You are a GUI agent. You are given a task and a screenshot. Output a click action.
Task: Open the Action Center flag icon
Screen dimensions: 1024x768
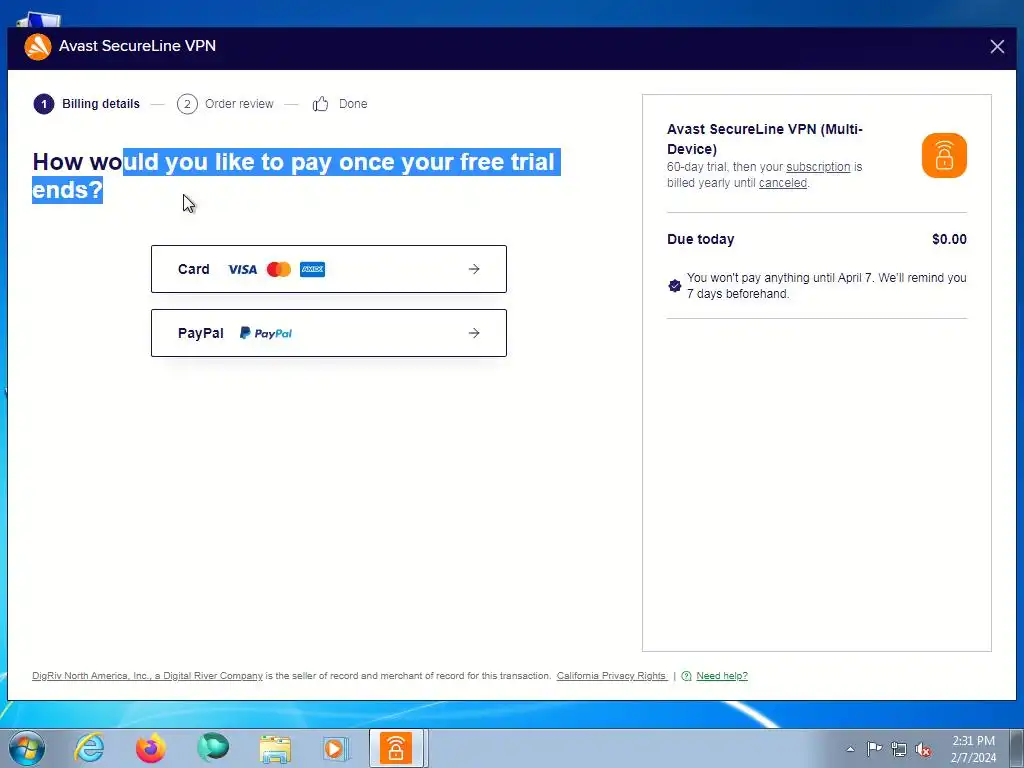coord(874,749)
